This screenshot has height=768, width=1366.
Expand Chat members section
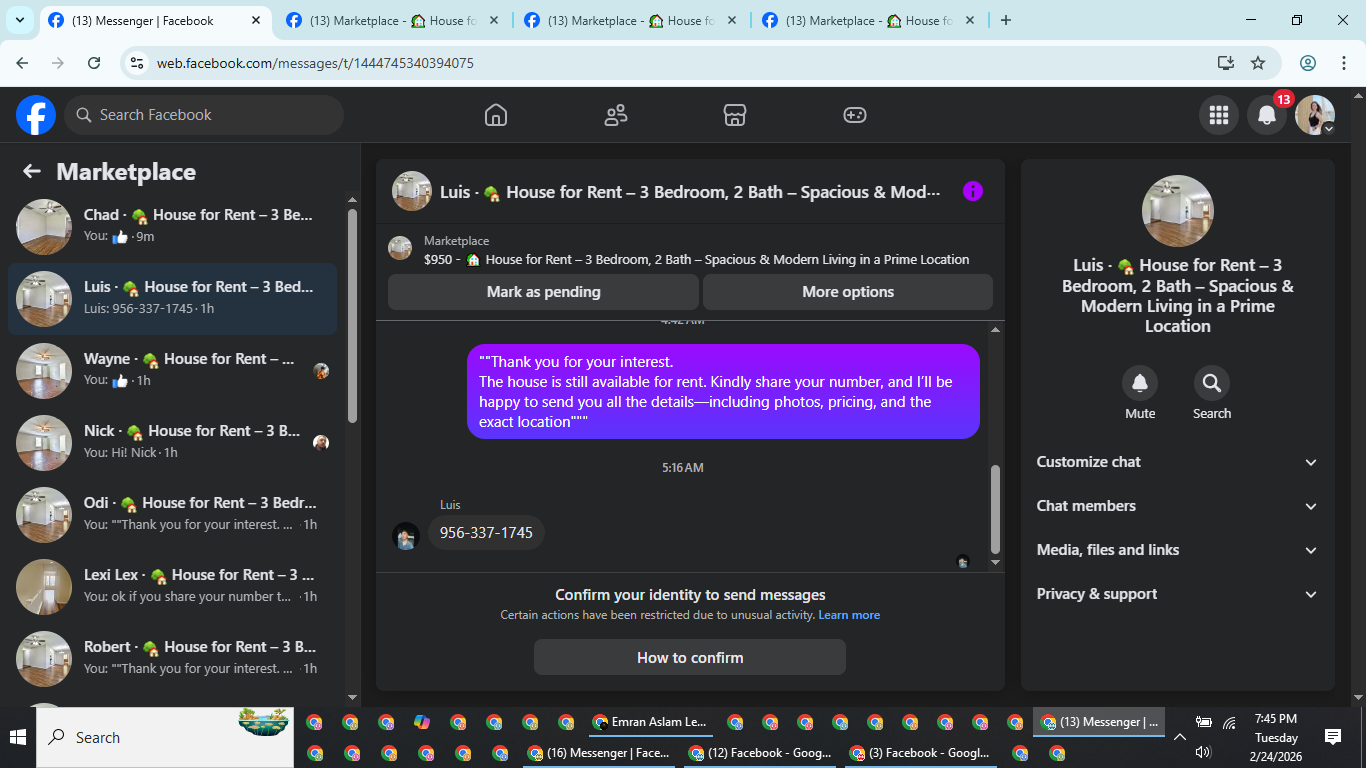1177,506
